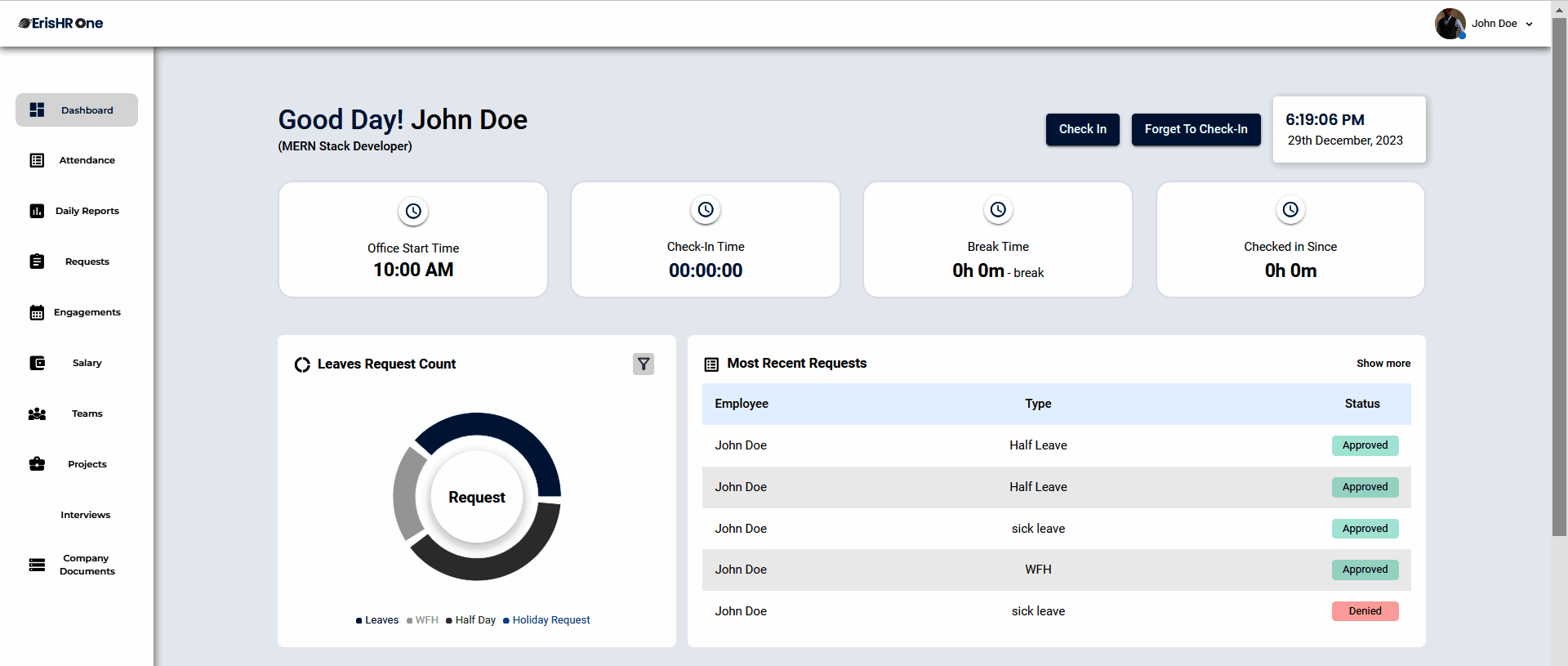
Task: Toggle the Leaves legend item
Action: click(x=377, y=620)
